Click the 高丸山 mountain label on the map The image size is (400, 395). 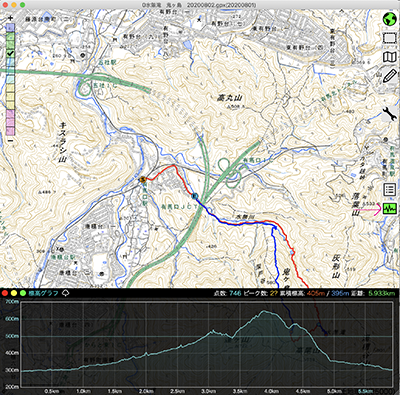pos(230,98)
